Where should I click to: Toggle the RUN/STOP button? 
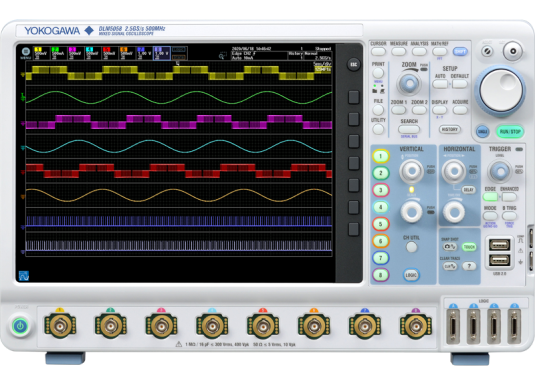(510, 132)
